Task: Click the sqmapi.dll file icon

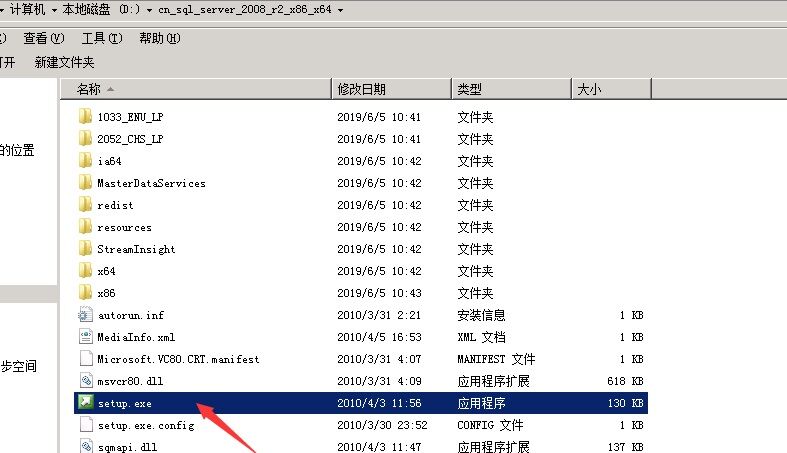Action: [85, 446]
